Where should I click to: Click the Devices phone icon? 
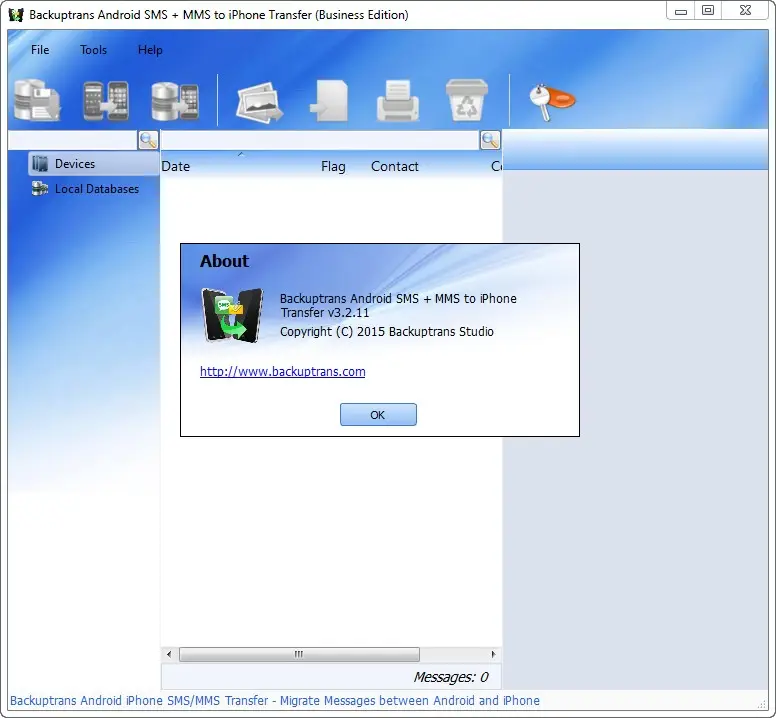[x=40, y=163]
